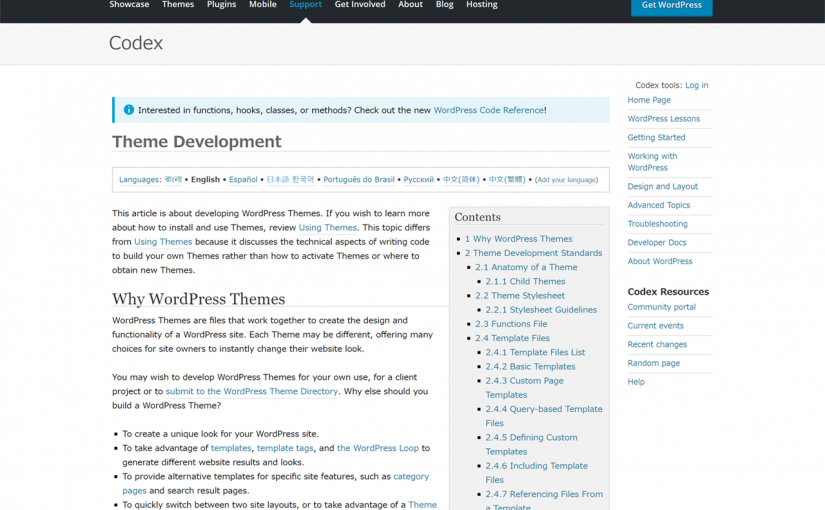Jump to 2.4.5 Defining Custom Templates

[531, 445]
